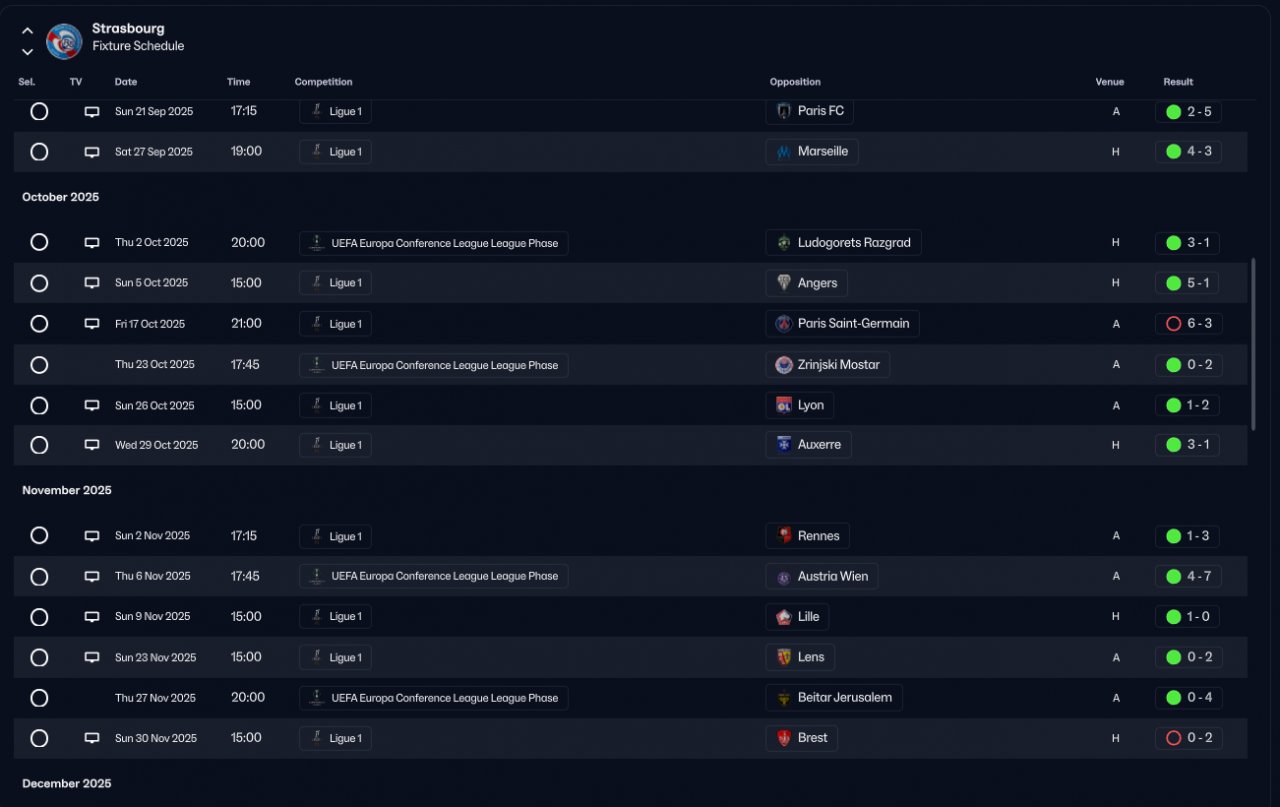Open the 6 - 3 result against PSG
This screenshot has height=807, width=1280.
point(1188,324)
